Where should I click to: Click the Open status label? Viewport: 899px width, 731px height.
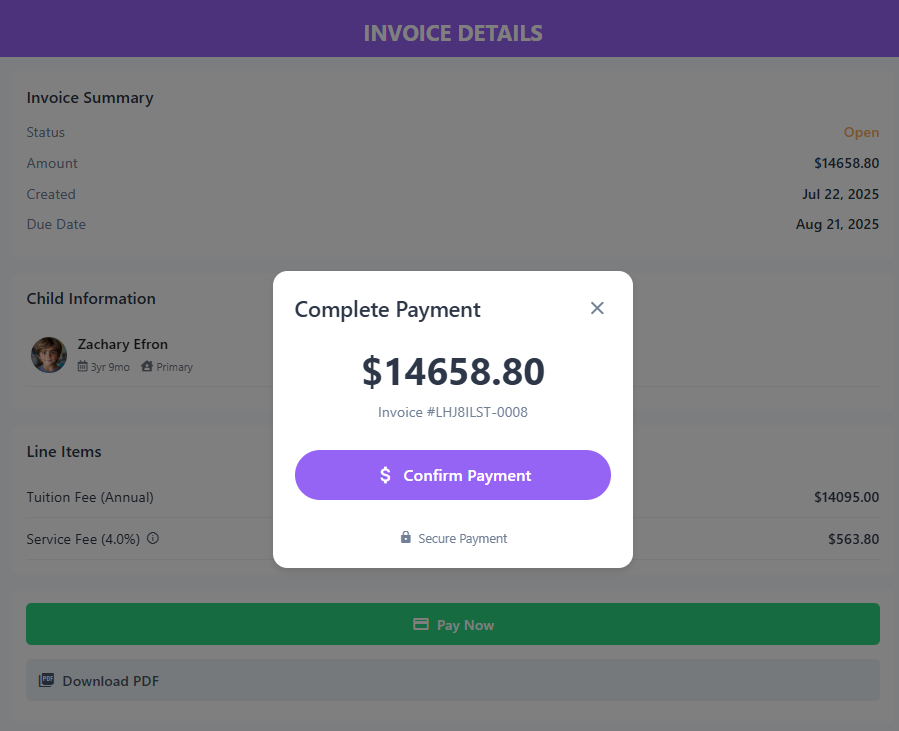(861, 132)
